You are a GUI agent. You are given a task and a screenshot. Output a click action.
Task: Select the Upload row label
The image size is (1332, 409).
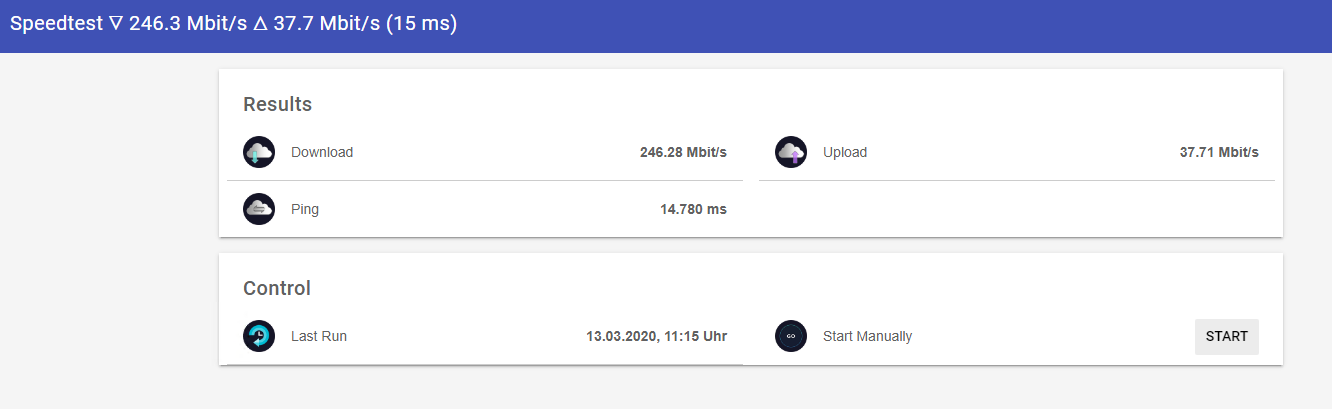tap(845, 153)
